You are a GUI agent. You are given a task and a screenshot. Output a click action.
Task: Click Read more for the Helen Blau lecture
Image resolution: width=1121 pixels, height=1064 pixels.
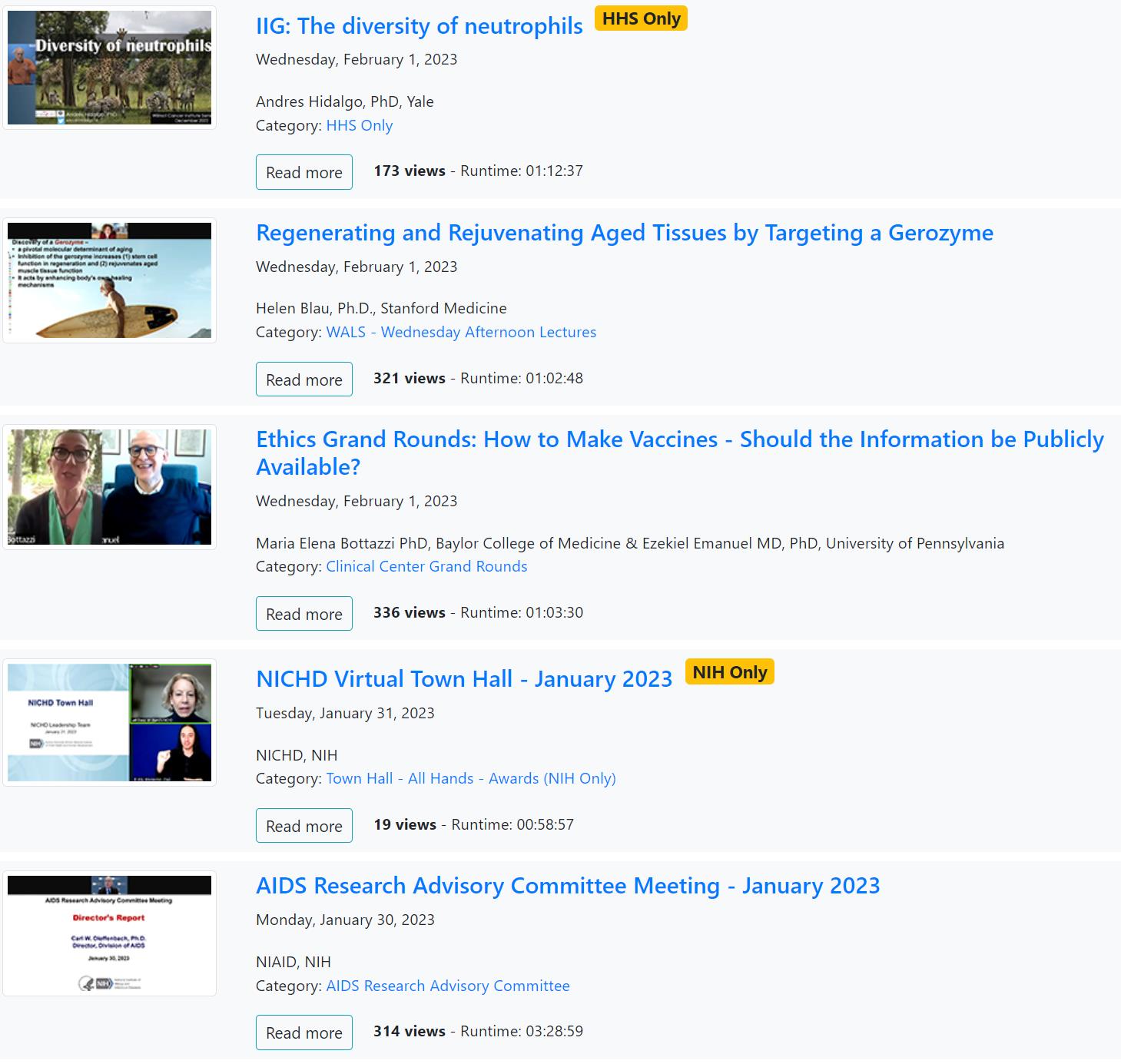pos(303,380)
